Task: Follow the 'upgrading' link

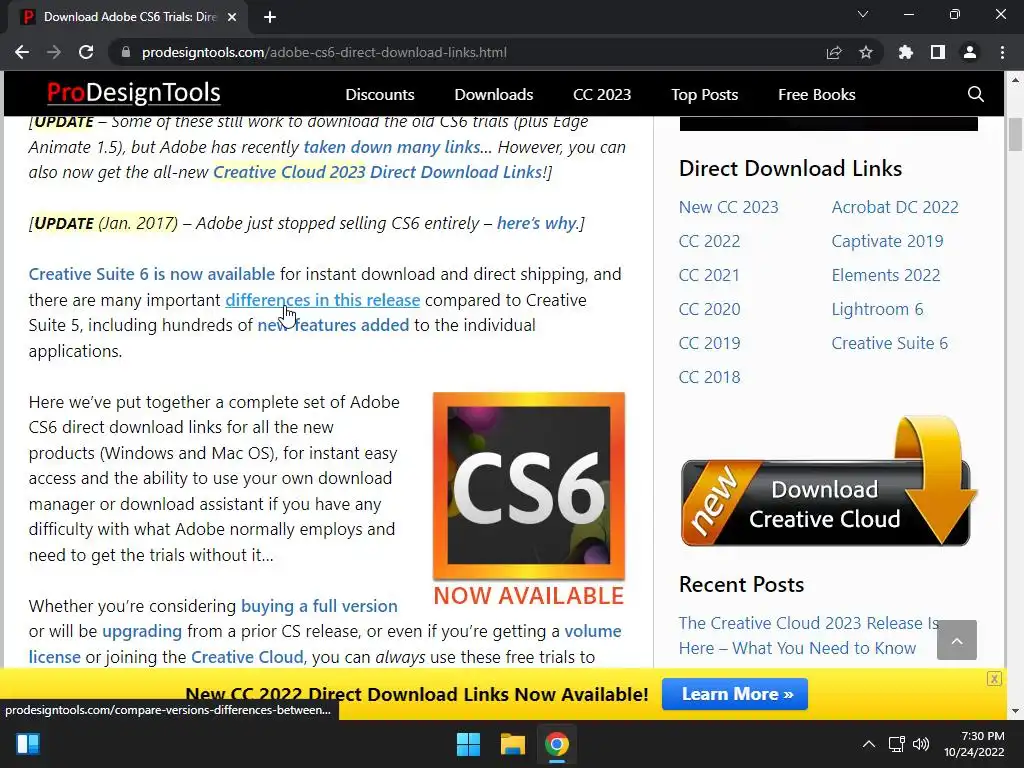Action: click(142, 632)
